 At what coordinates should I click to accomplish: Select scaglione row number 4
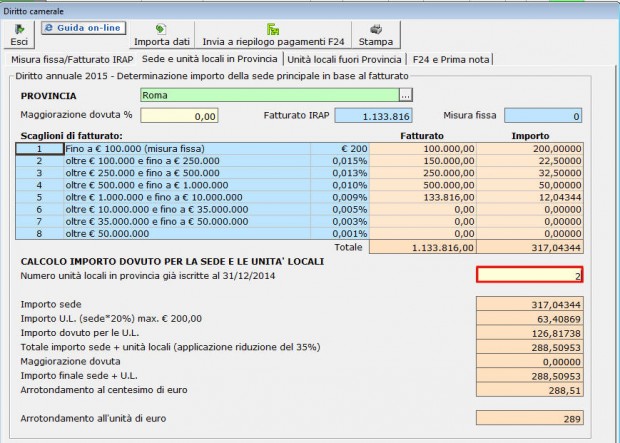click(39, 185)
